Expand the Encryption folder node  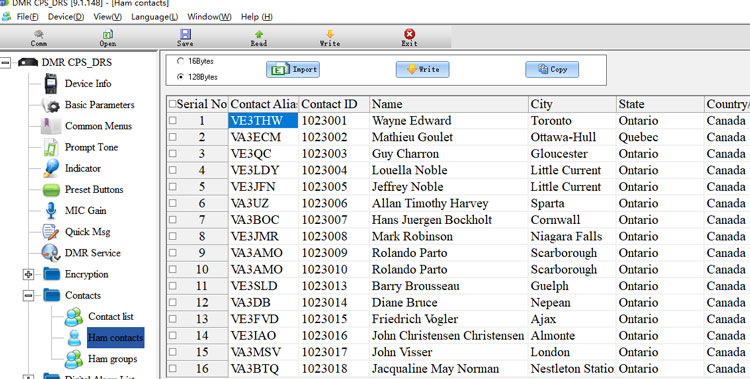(29, 275)
